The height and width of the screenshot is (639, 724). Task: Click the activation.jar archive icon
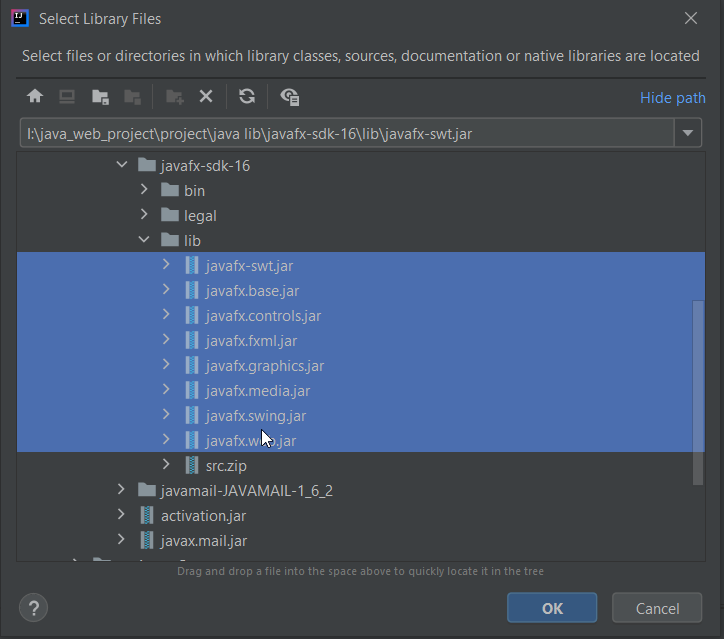click(147, 515)
